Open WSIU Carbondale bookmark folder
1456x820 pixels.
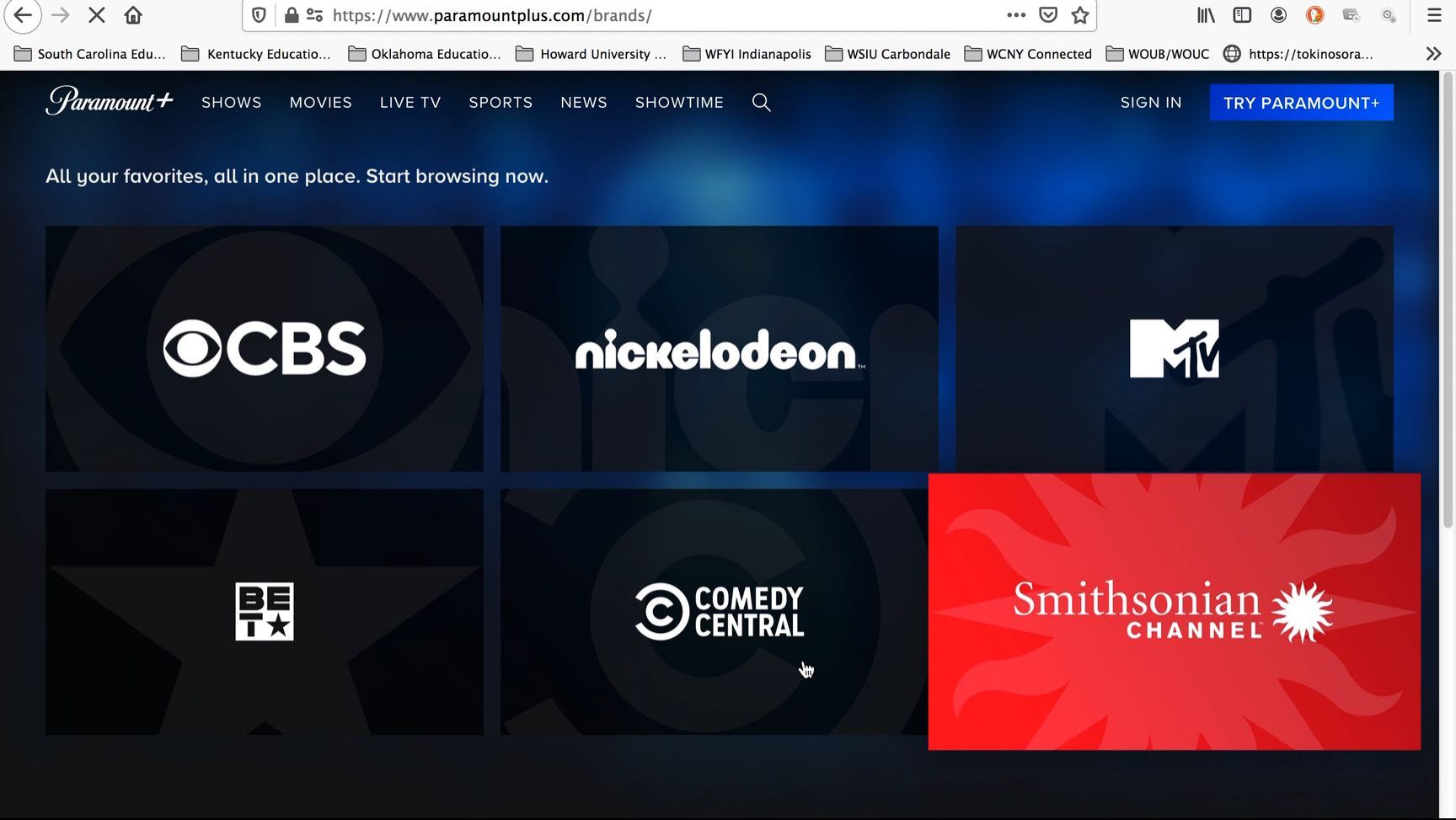point(887,54)
